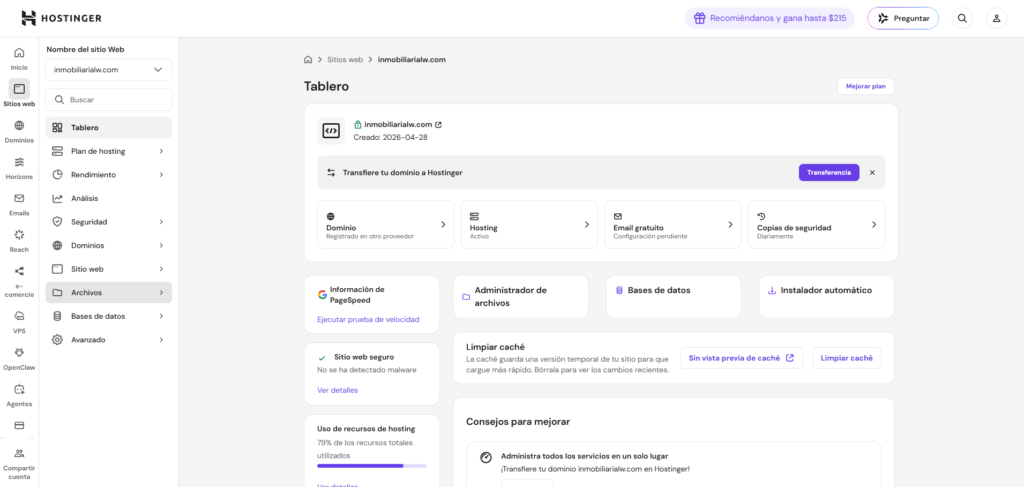This screenshot has height=487, width=1024.
Task: Click Ver detalles under Sitio web seguro
Action: click(x=338, y=390)
